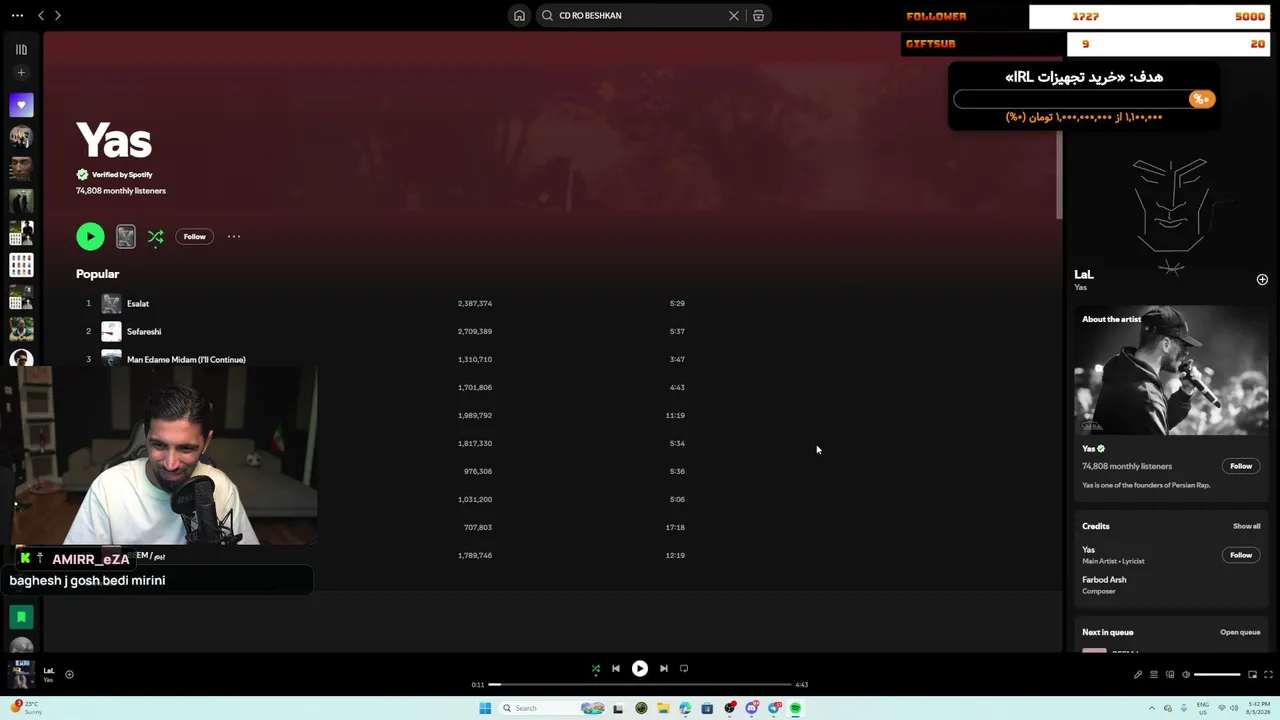This screenshot has width=1280, height=720.
Task: Follow Yas in the About the artist card
Action: (x=1241, y=466)
